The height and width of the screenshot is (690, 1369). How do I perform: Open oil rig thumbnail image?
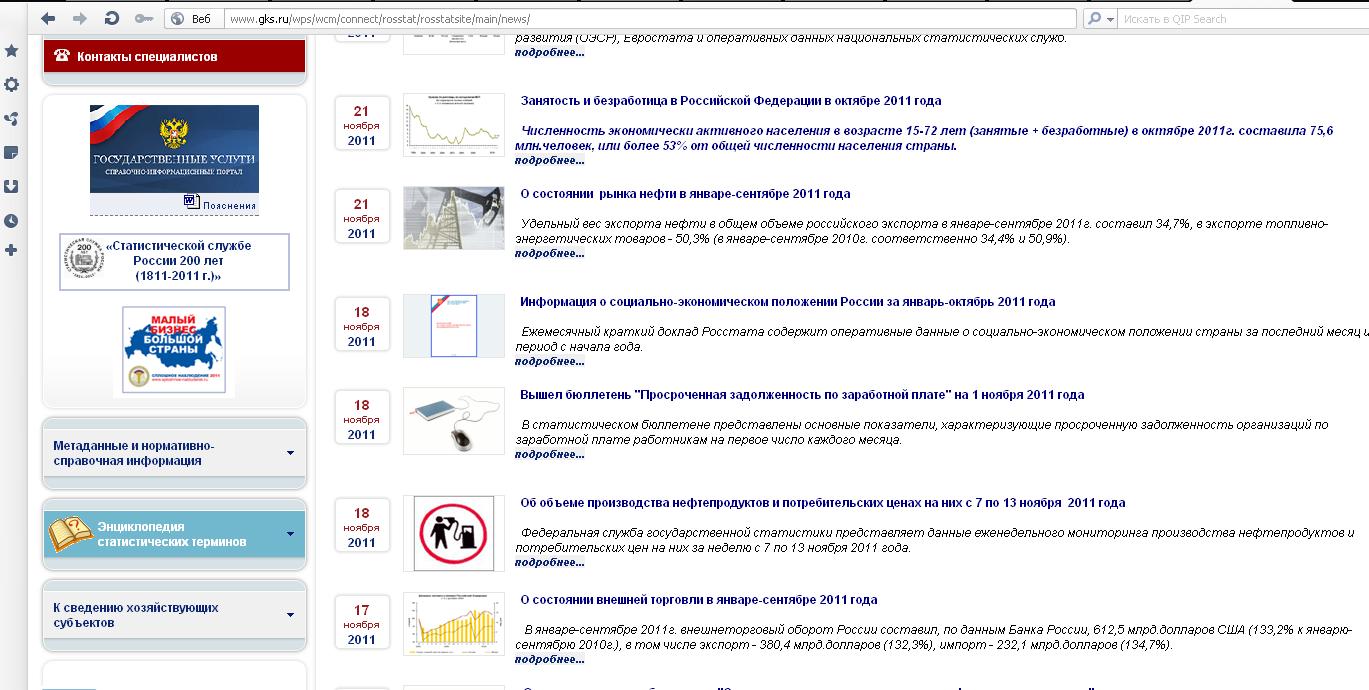coord(454,217)
